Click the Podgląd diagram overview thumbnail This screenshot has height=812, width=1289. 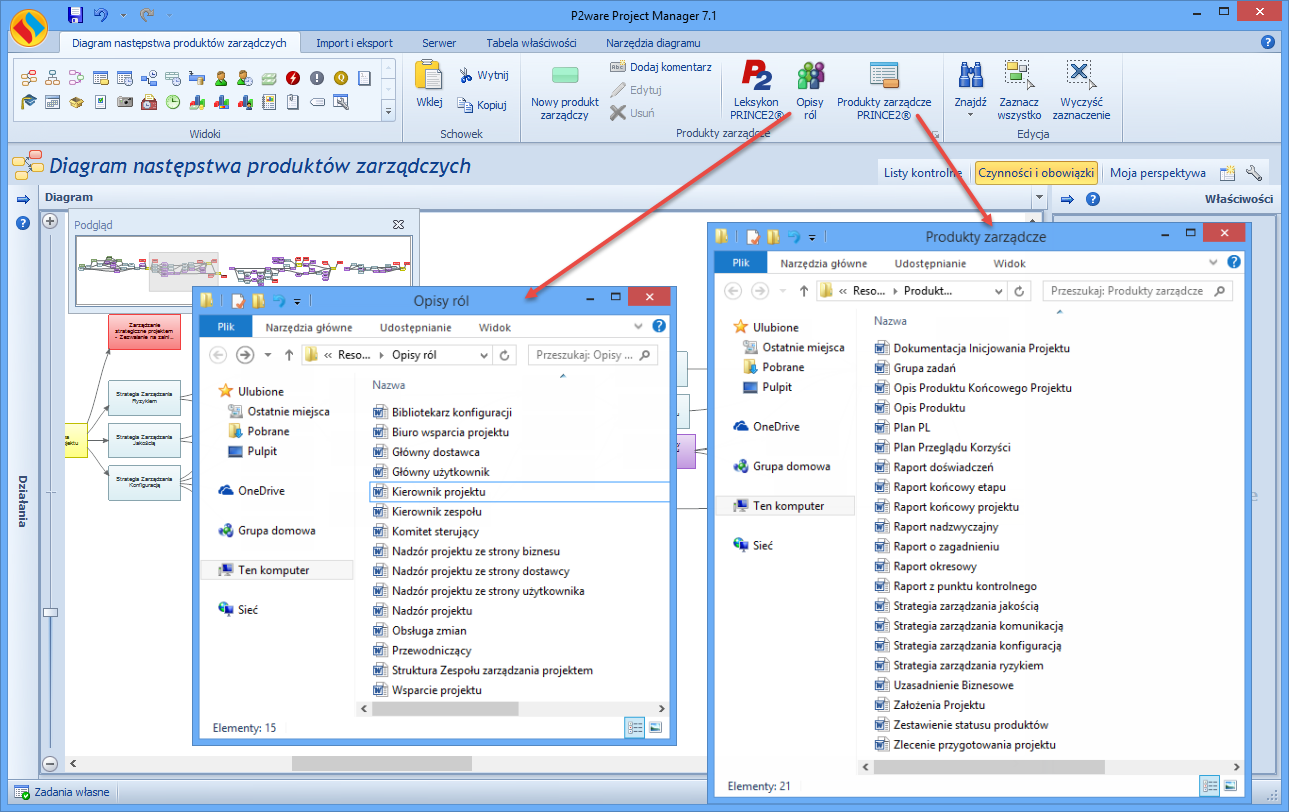coord(244,269)
